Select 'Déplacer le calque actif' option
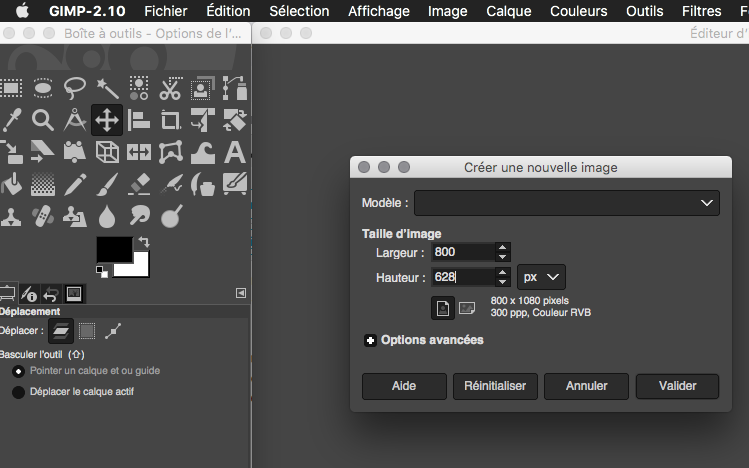749x468 pixels. (x=73, y=392)
